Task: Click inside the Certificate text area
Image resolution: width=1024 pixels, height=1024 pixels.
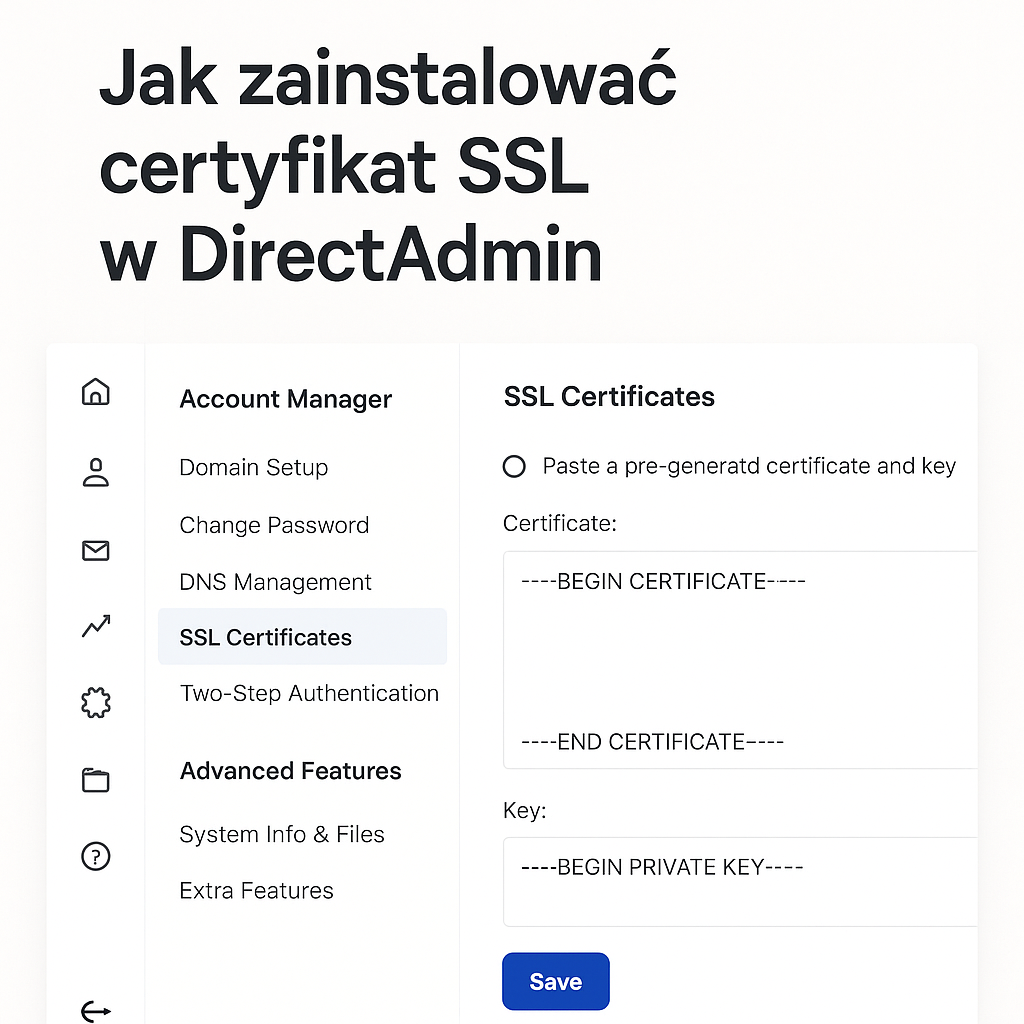Action: (x=738, y=660)
